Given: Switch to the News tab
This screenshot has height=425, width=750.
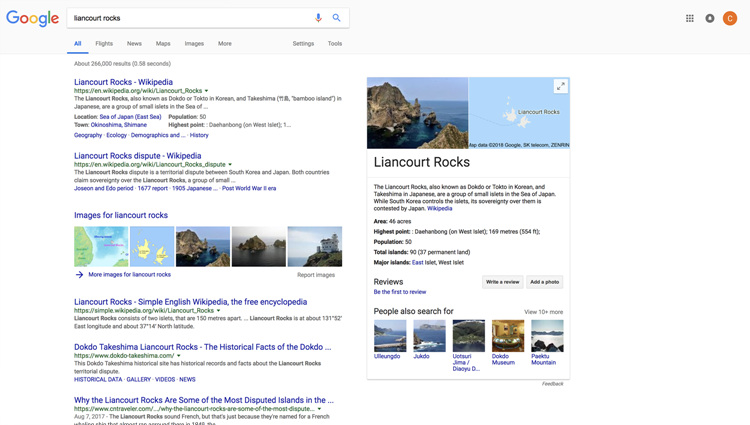Looking at the screenshot, I should pos(134,44).
